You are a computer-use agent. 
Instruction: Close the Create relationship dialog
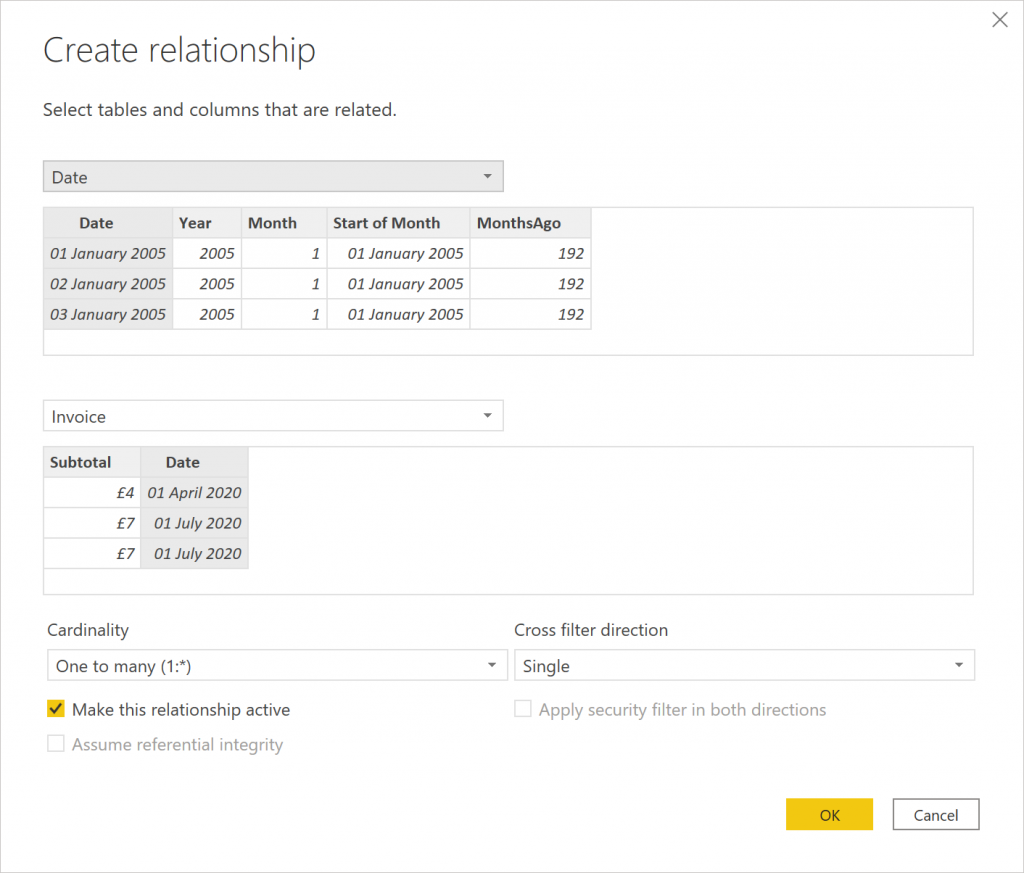click(x=999, y=20)
